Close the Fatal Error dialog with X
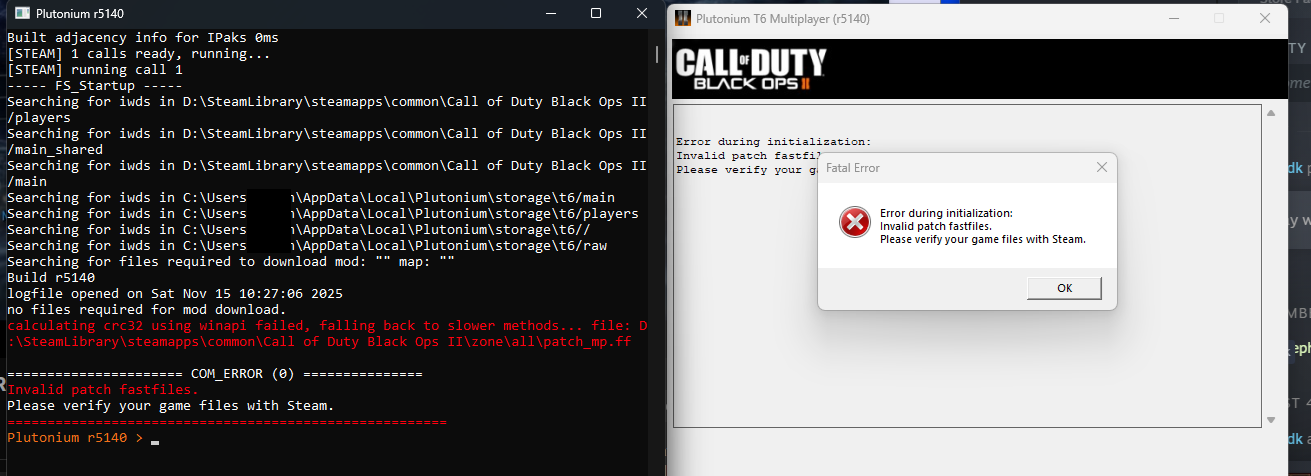 coord(1101,167)
